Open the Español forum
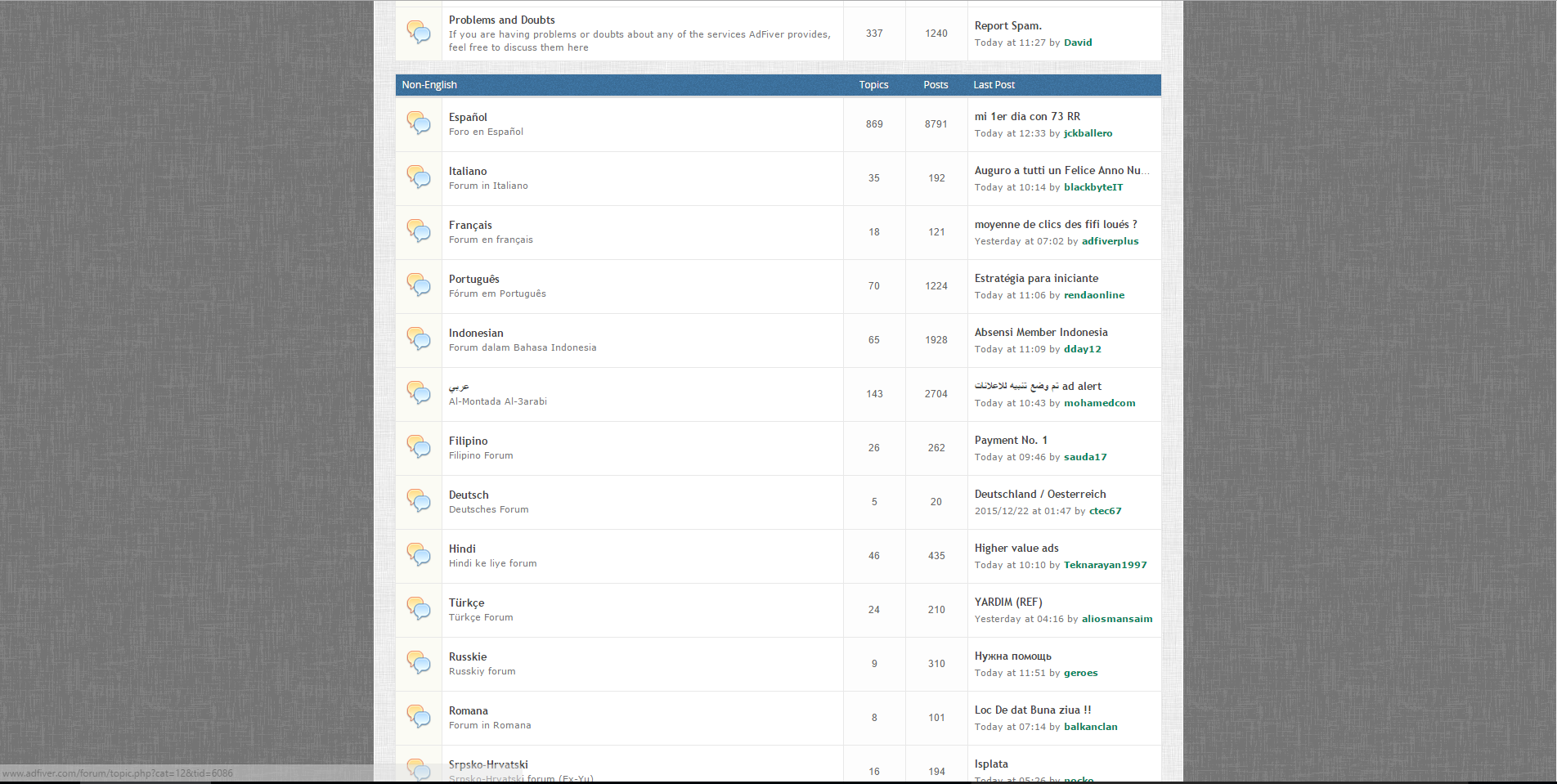This screenshot has width=1557, height=784. point(468,117)
